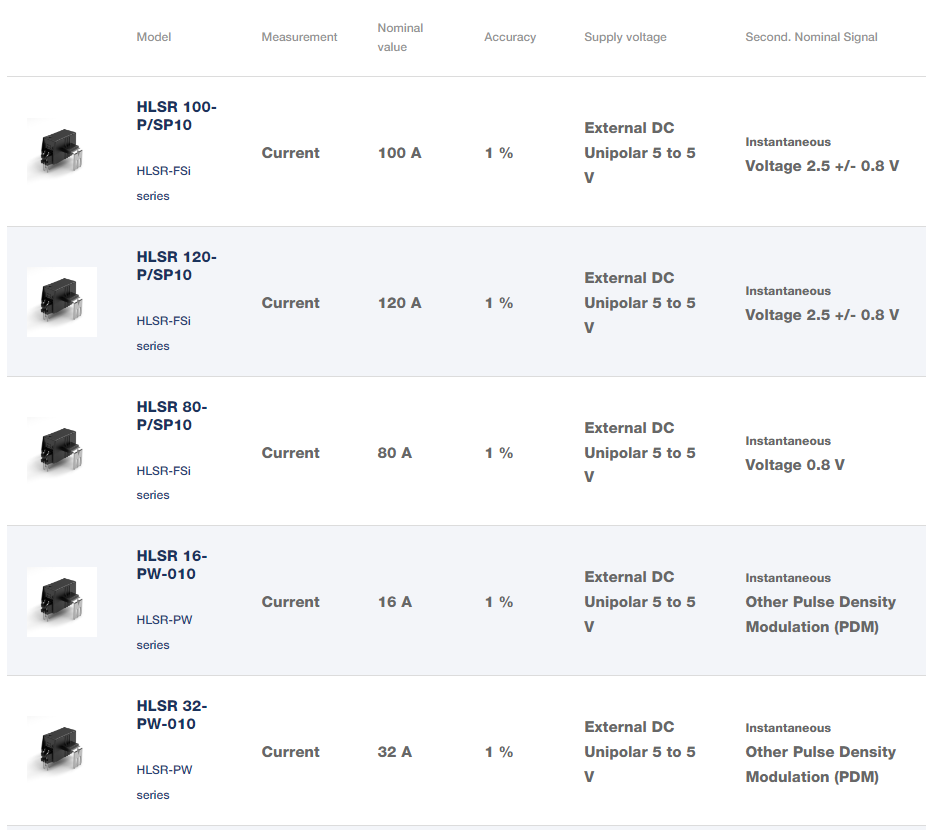The width and height of the screenshot is (927, 830).
Task: Open HLSR-FSi series link under HLSR 120-P/SP10
Action: [x=163, y=333]
